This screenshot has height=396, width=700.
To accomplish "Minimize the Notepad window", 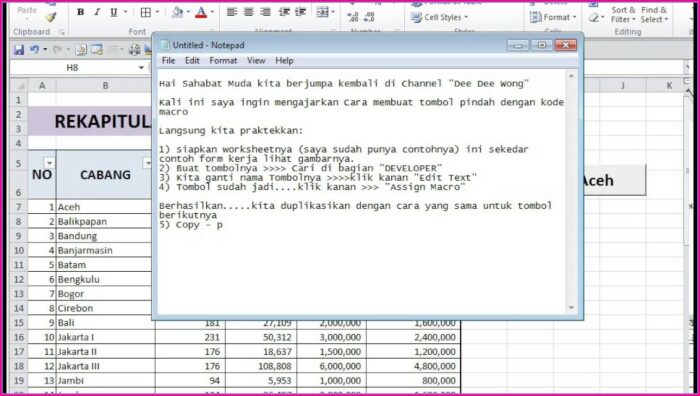I will (518, 45).
